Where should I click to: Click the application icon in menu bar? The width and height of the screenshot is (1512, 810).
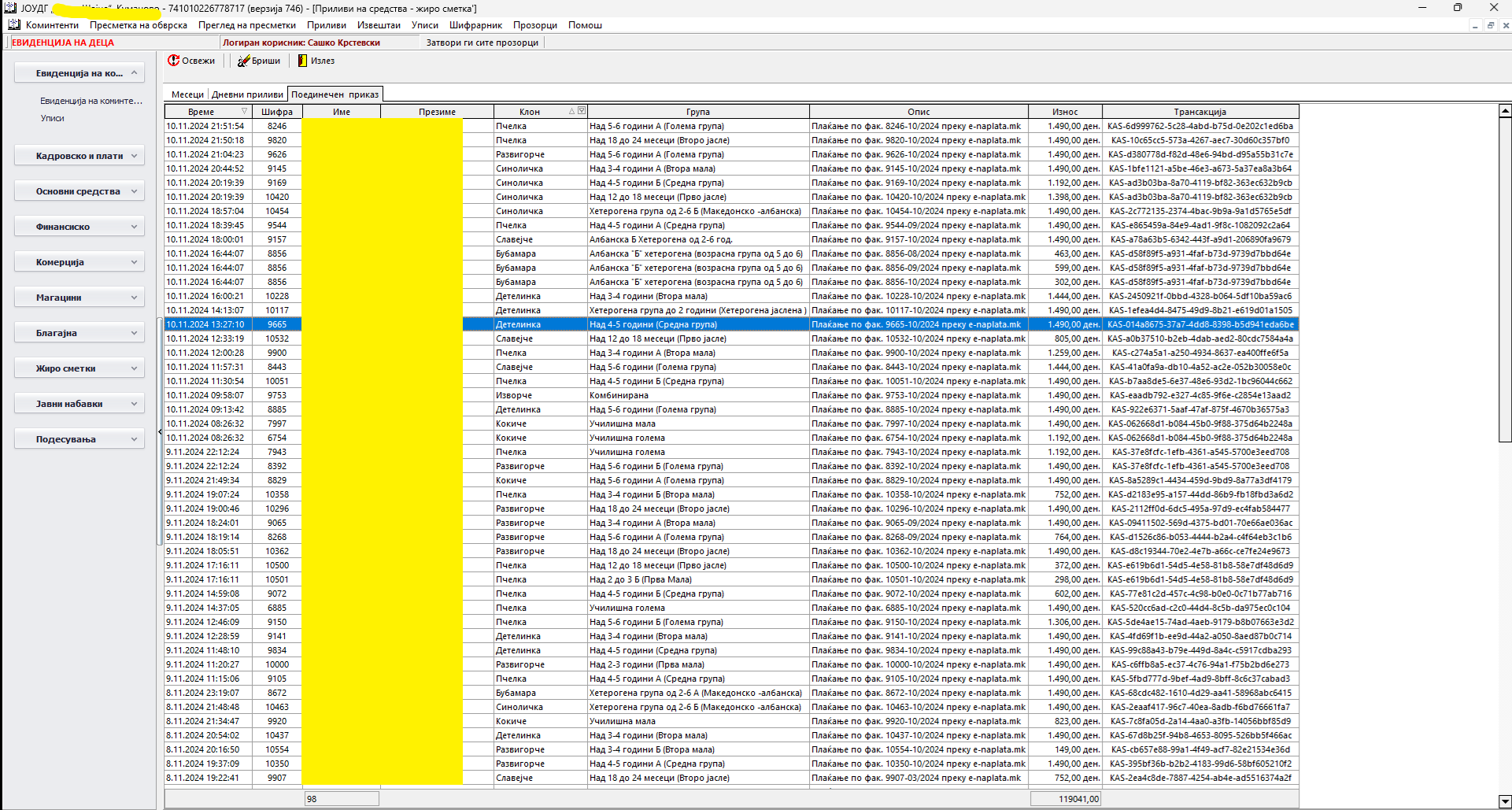click(13, 25)
